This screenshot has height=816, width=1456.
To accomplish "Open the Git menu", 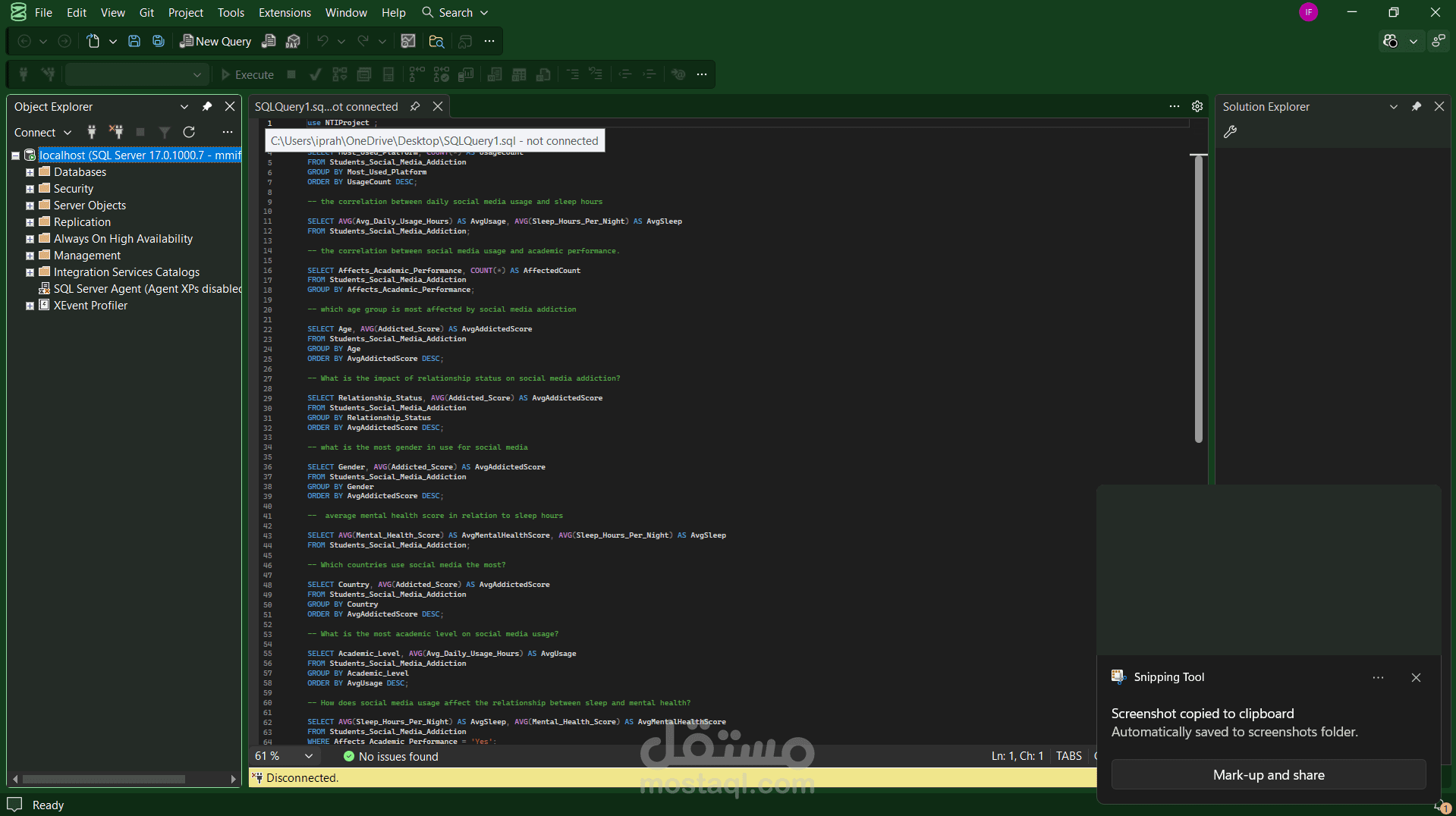I will point(146,13).
